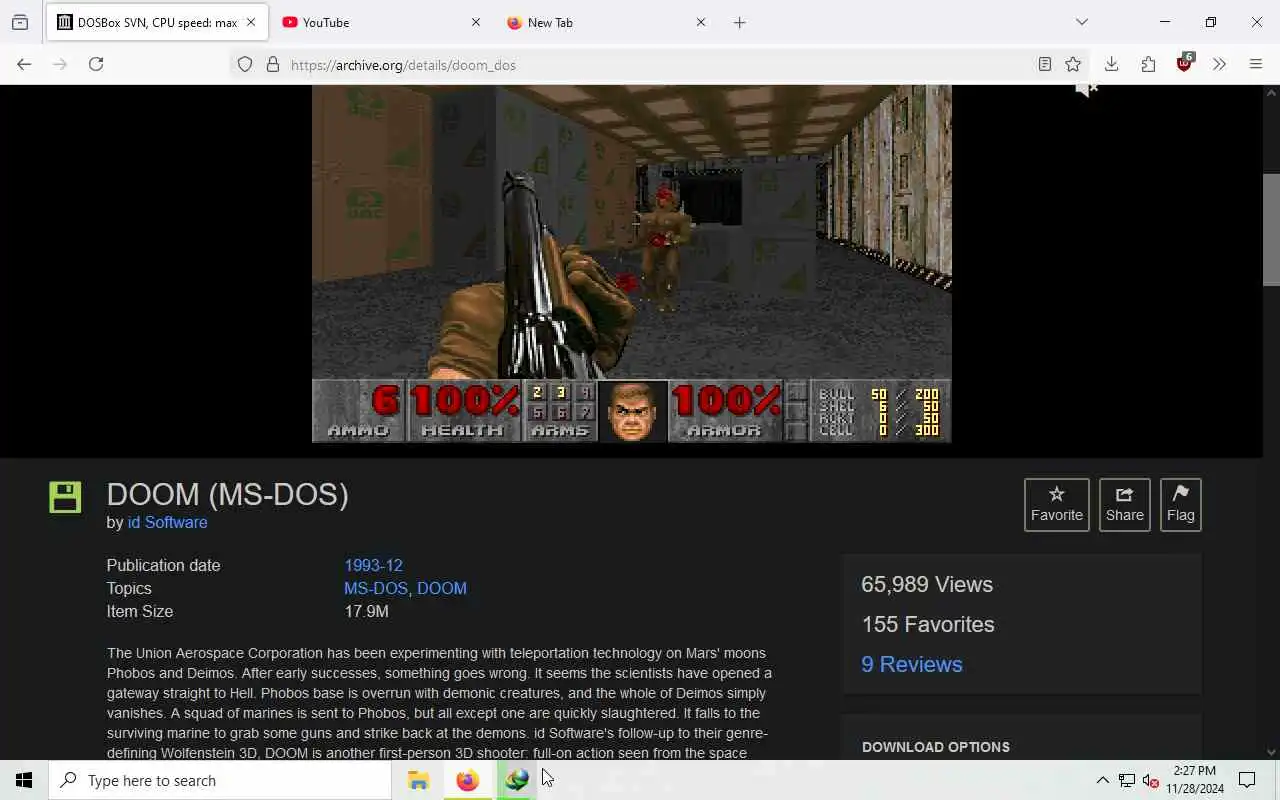Show hidden system tray icons

[x=1102, y=780]
